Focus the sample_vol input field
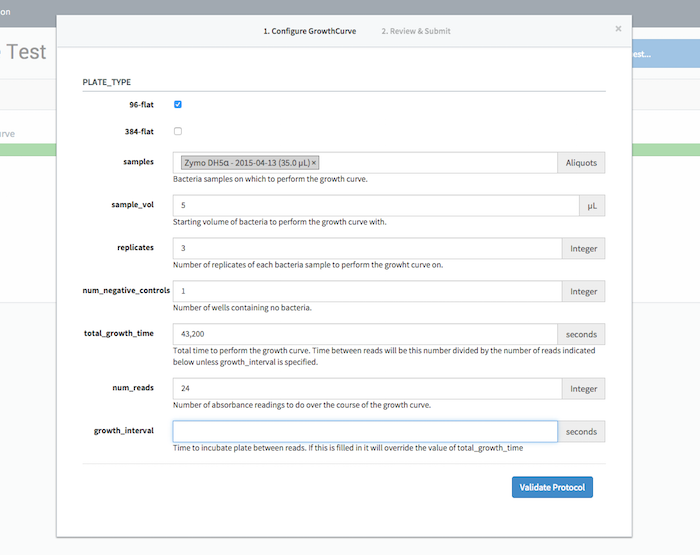The image size is (700, 555). point(375,206)
